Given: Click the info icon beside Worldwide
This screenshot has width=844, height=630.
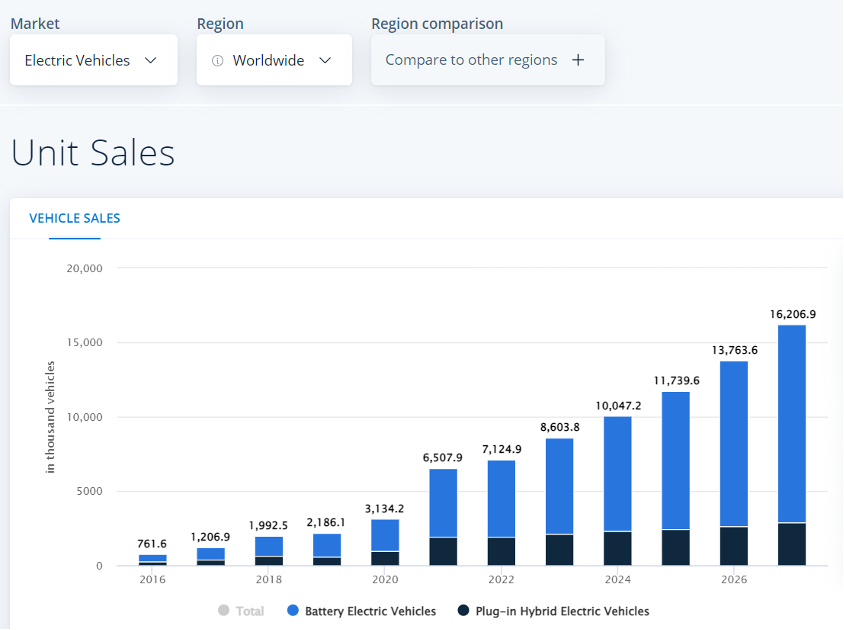Looking at the screenshot, I should coord(217,61).
